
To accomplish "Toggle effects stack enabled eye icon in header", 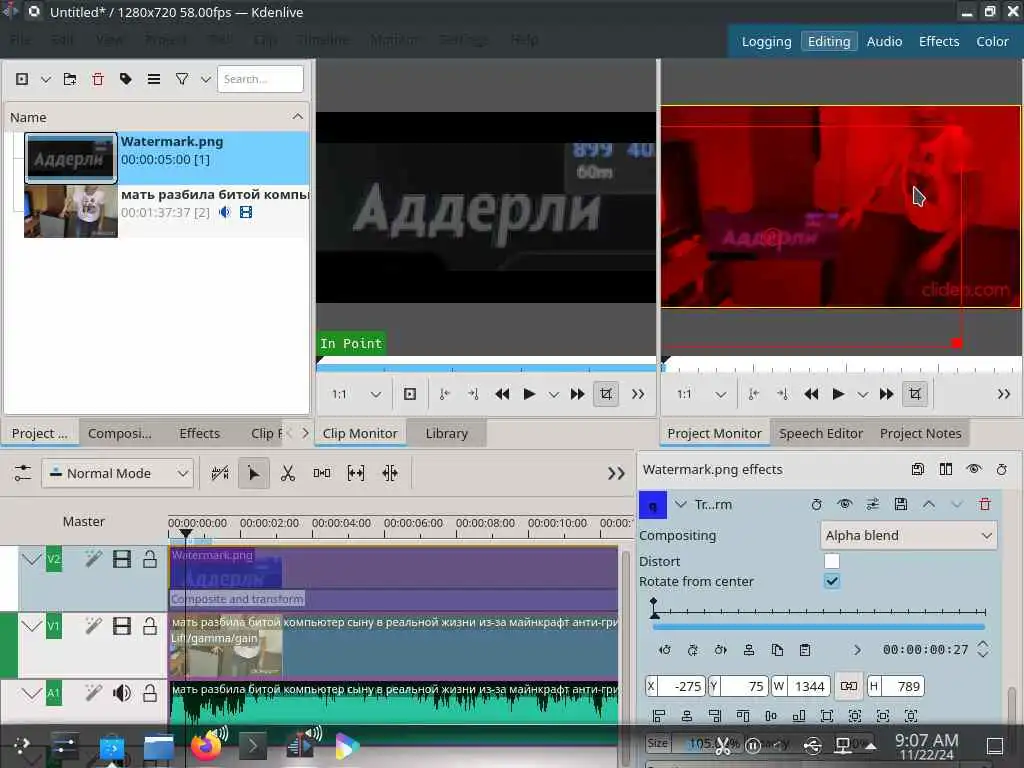I will tap(974, 469).
